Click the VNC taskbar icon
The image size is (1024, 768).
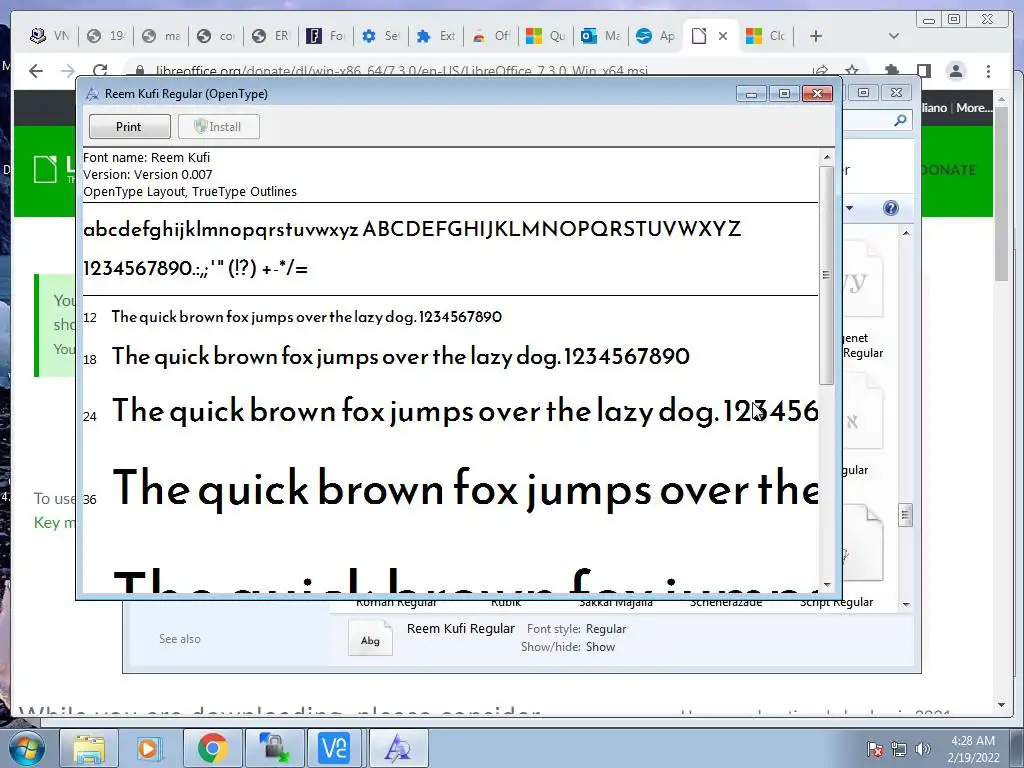coord(334,748)
